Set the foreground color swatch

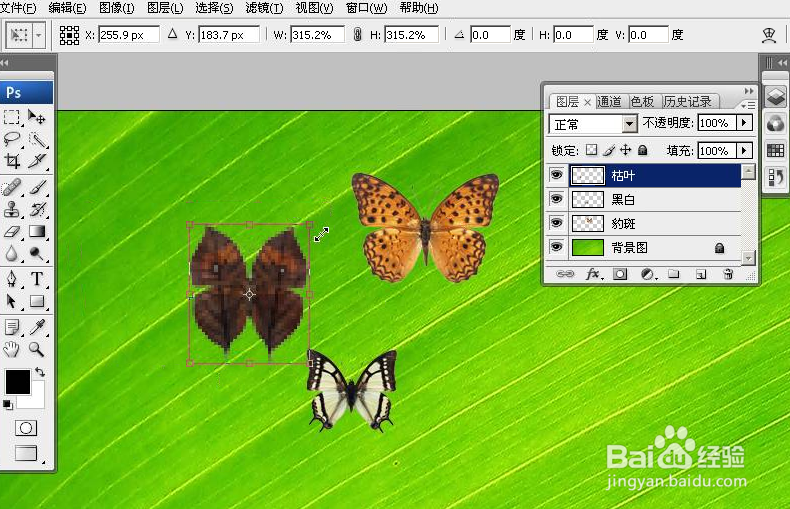pos(18,381)
